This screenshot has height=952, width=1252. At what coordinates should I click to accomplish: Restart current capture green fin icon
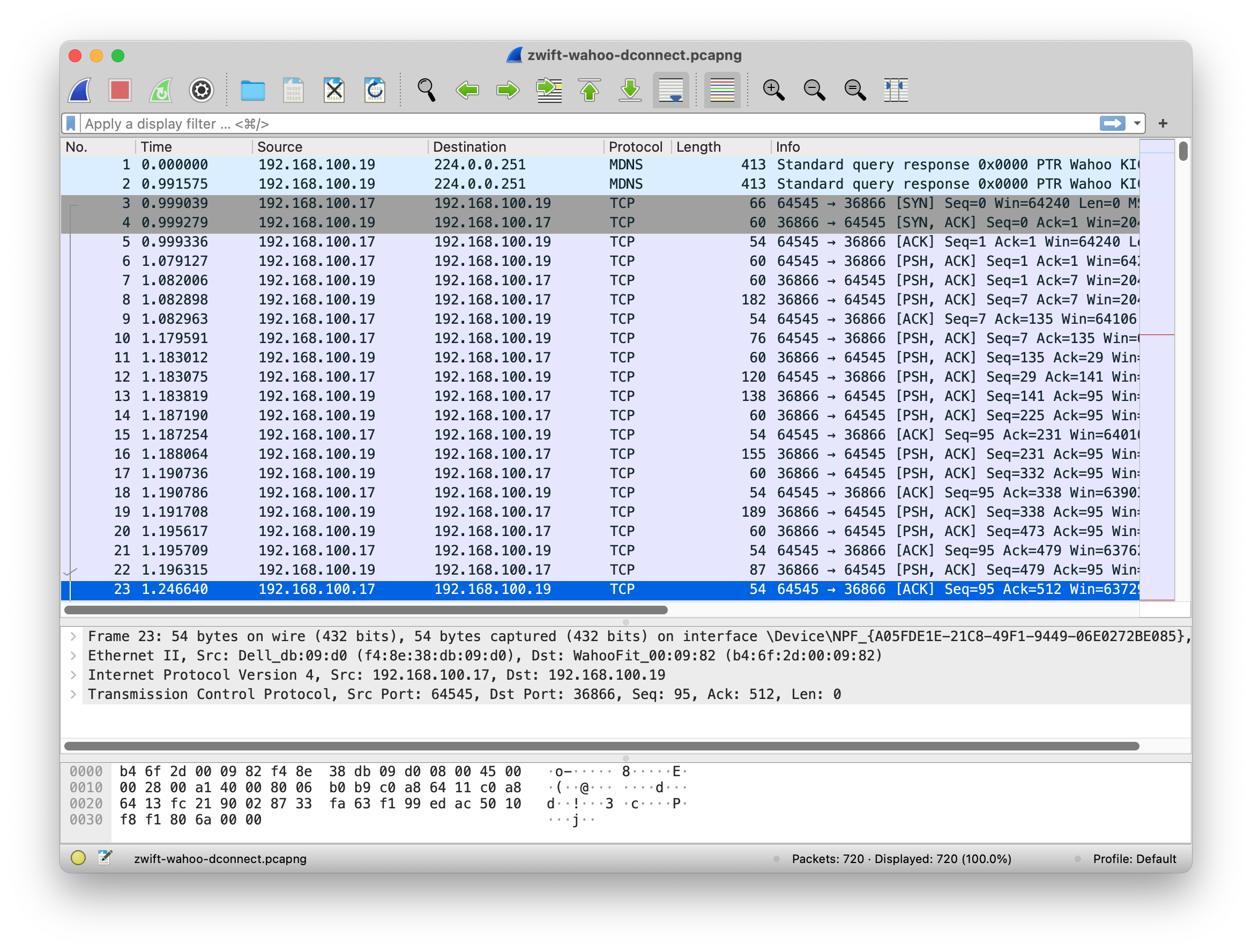click(x=161, y=90)
